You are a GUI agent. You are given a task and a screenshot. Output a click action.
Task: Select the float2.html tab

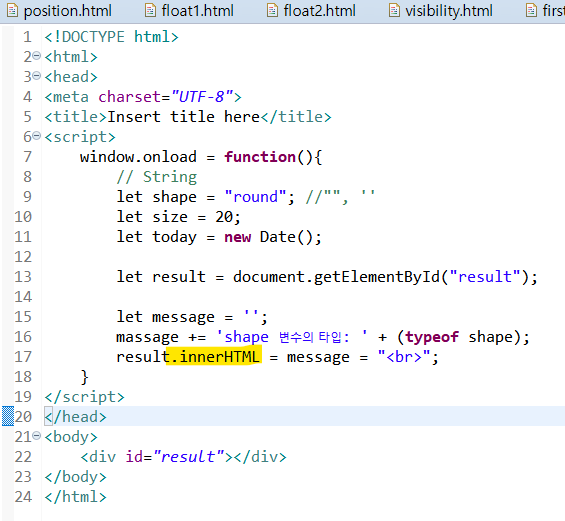(x=312, y=11)
